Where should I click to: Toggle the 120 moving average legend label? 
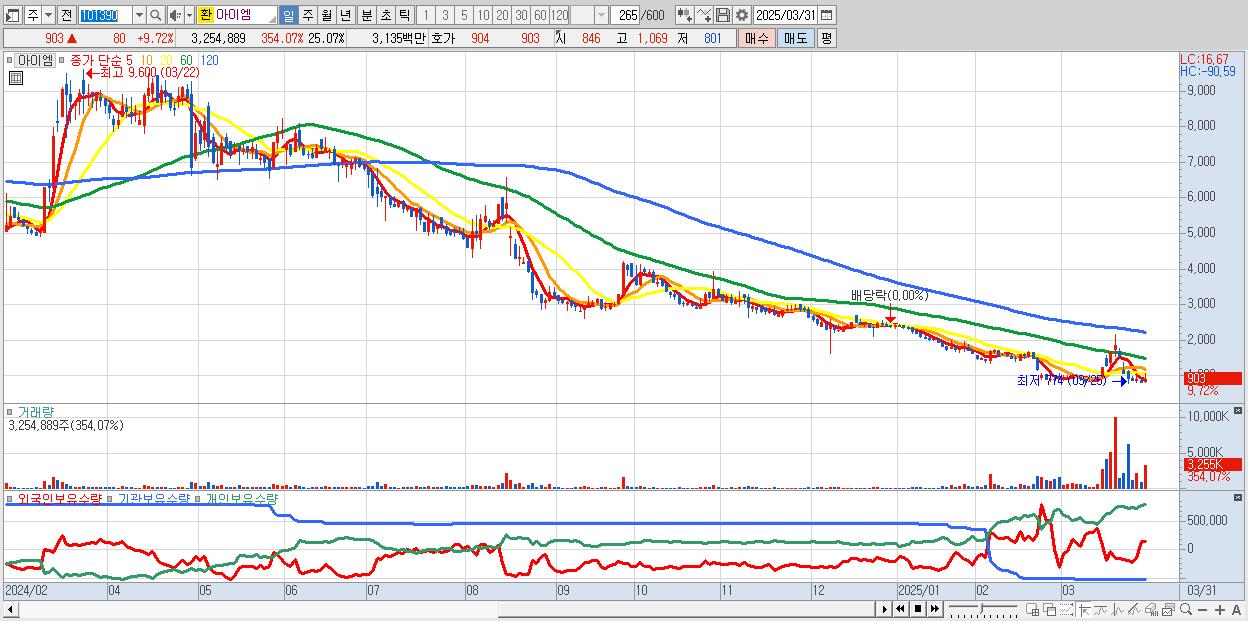[x=209, y=60]
